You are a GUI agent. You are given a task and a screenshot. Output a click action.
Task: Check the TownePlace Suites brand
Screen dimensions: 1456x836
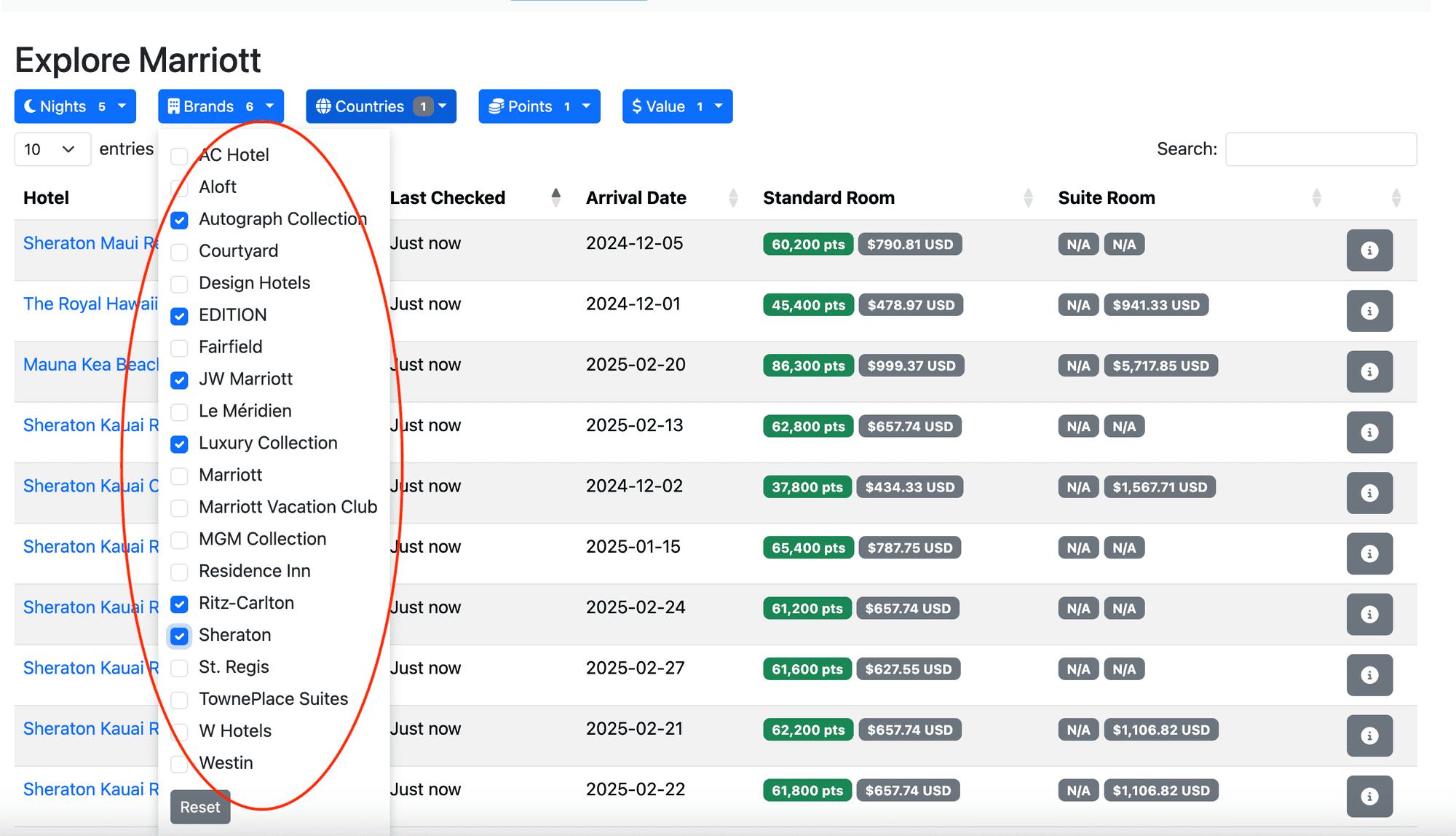pos(179,700)
